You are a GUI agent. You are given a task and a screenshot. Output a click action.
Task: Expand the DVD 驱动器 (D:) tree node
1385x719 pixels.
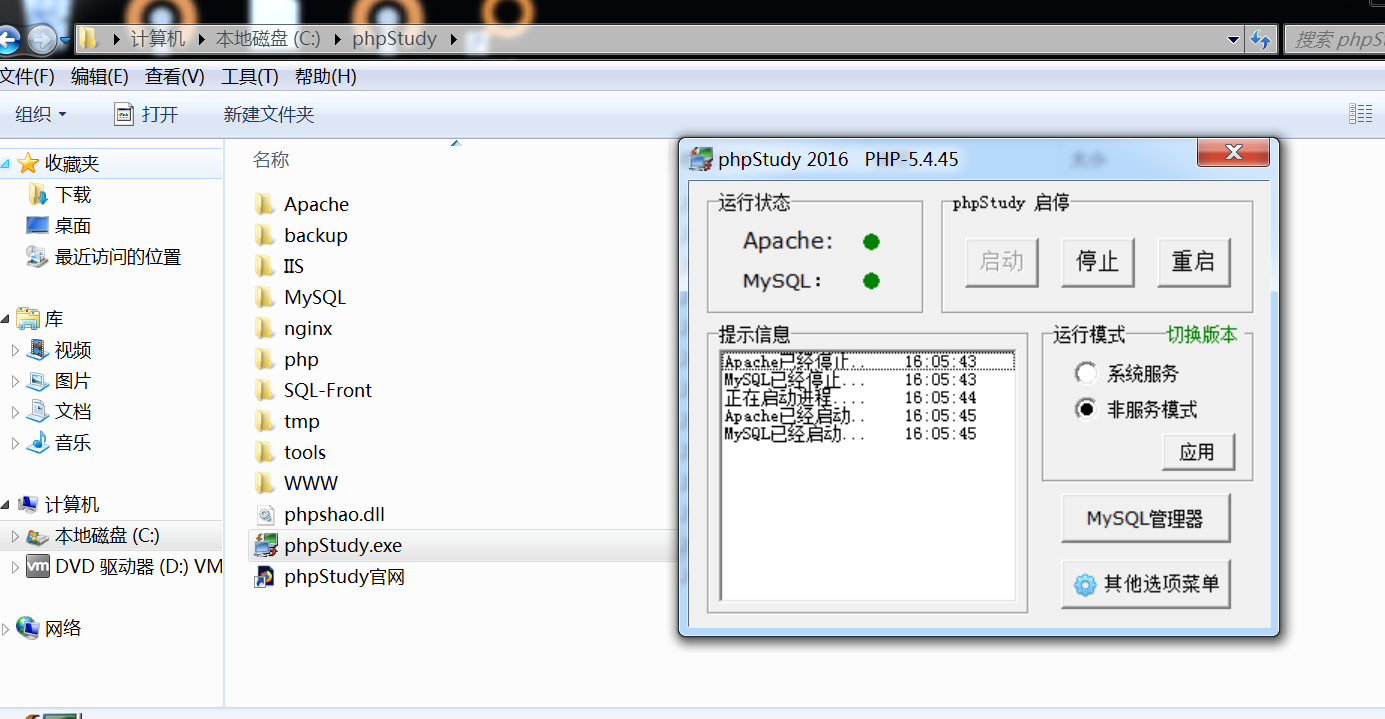[15, 567]
